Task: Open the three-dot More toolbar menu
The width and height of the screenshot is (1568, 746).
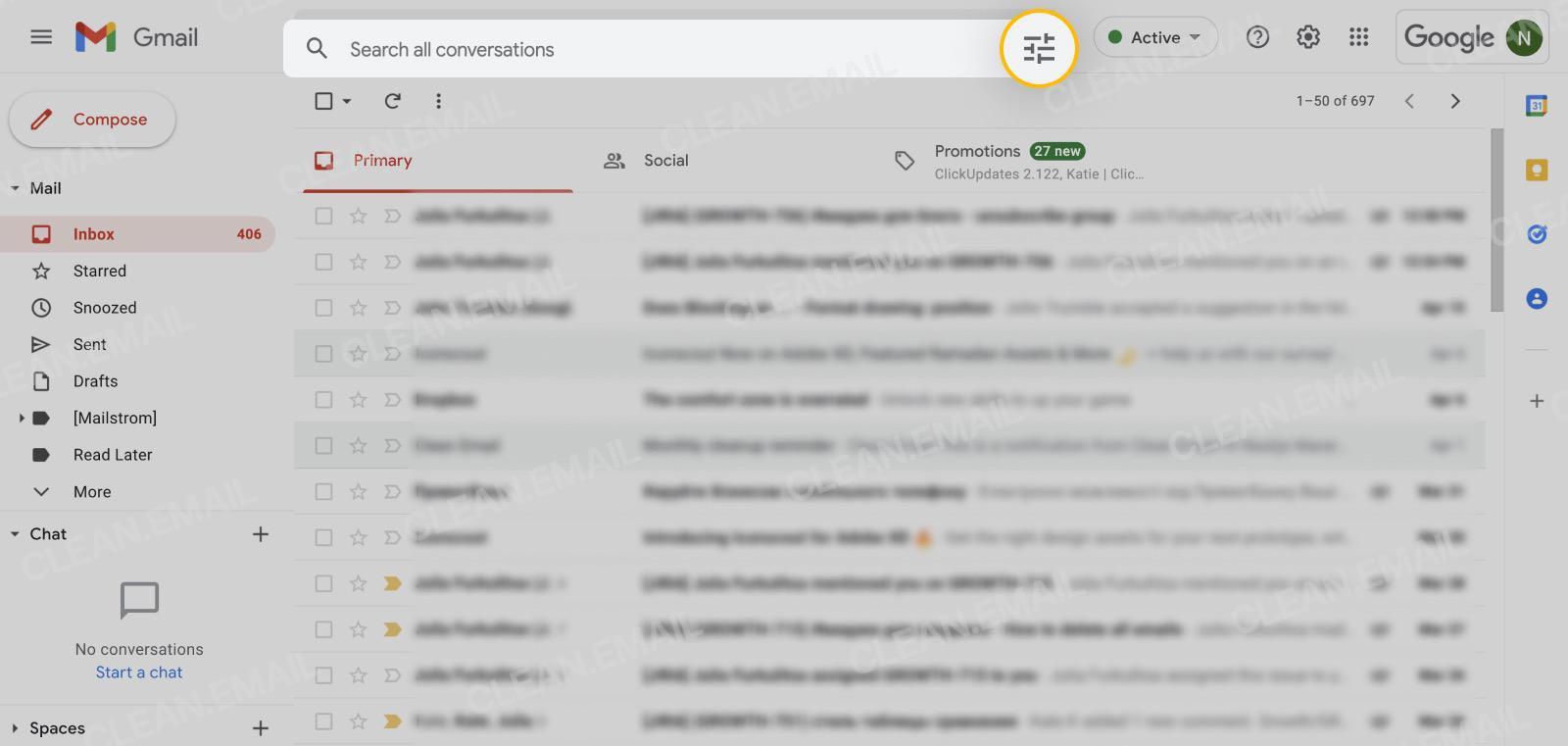Action: (x=438, y=100)
